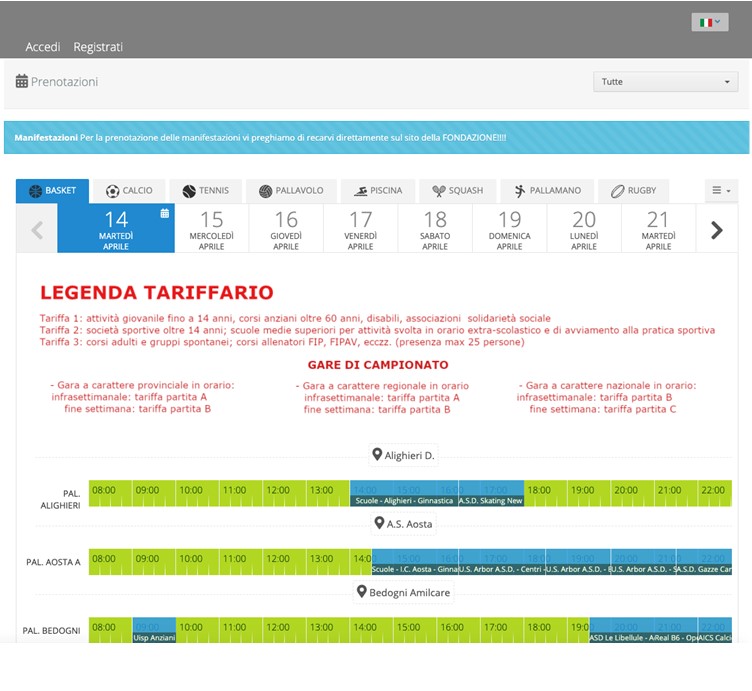Go to the previous week arrow

(37, 230)
